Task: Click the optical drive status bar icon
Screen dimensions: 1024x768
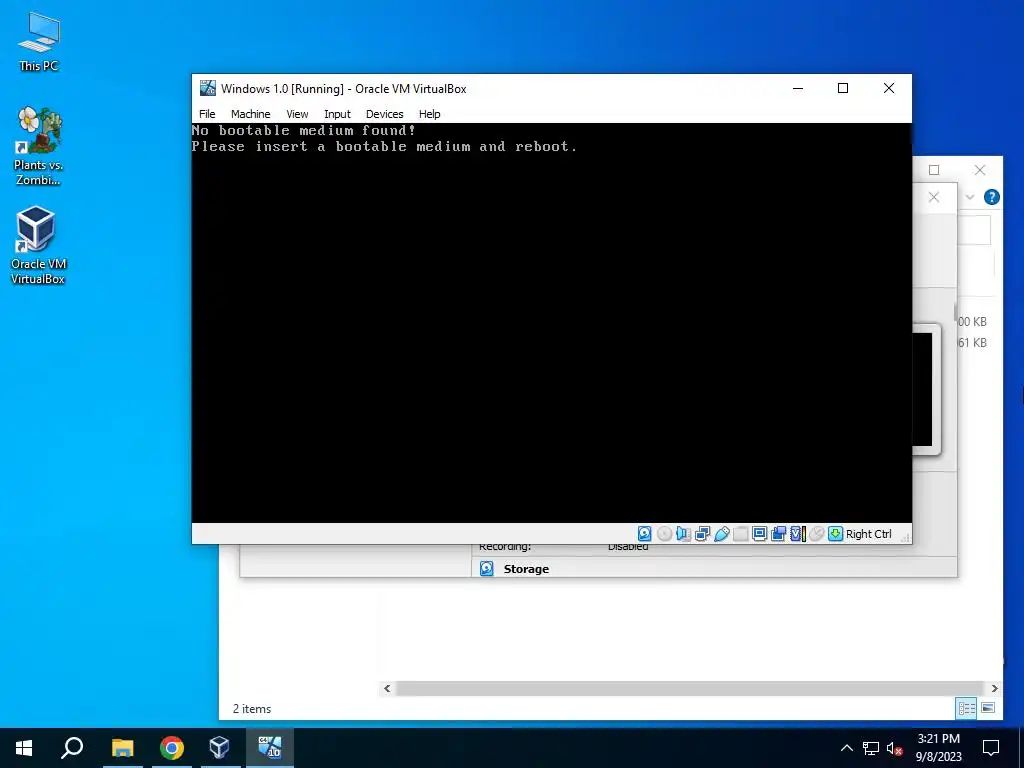Action: pos(664,534)
